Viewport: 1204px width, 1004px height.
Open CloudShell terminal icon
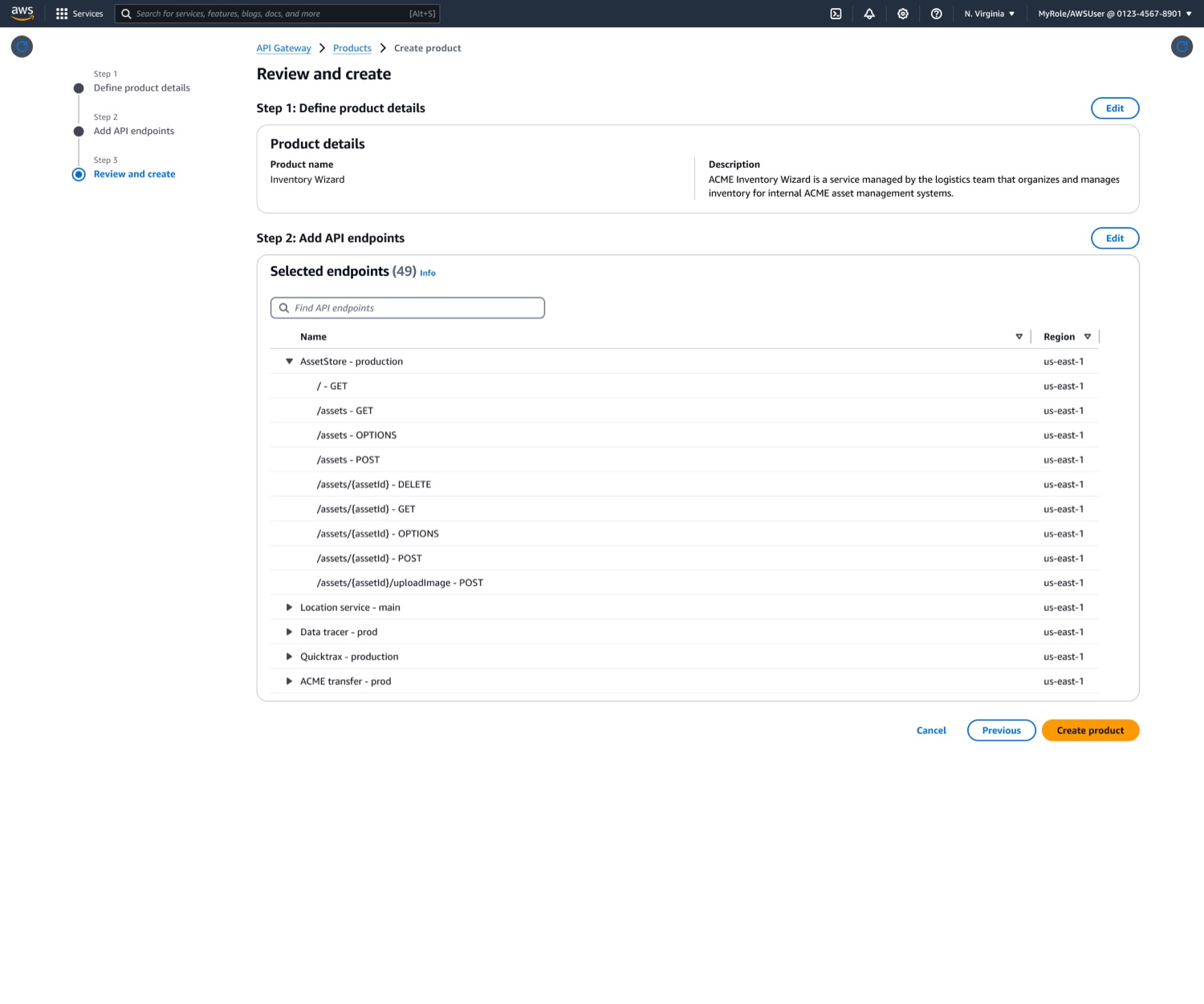[x=836, y=14]
